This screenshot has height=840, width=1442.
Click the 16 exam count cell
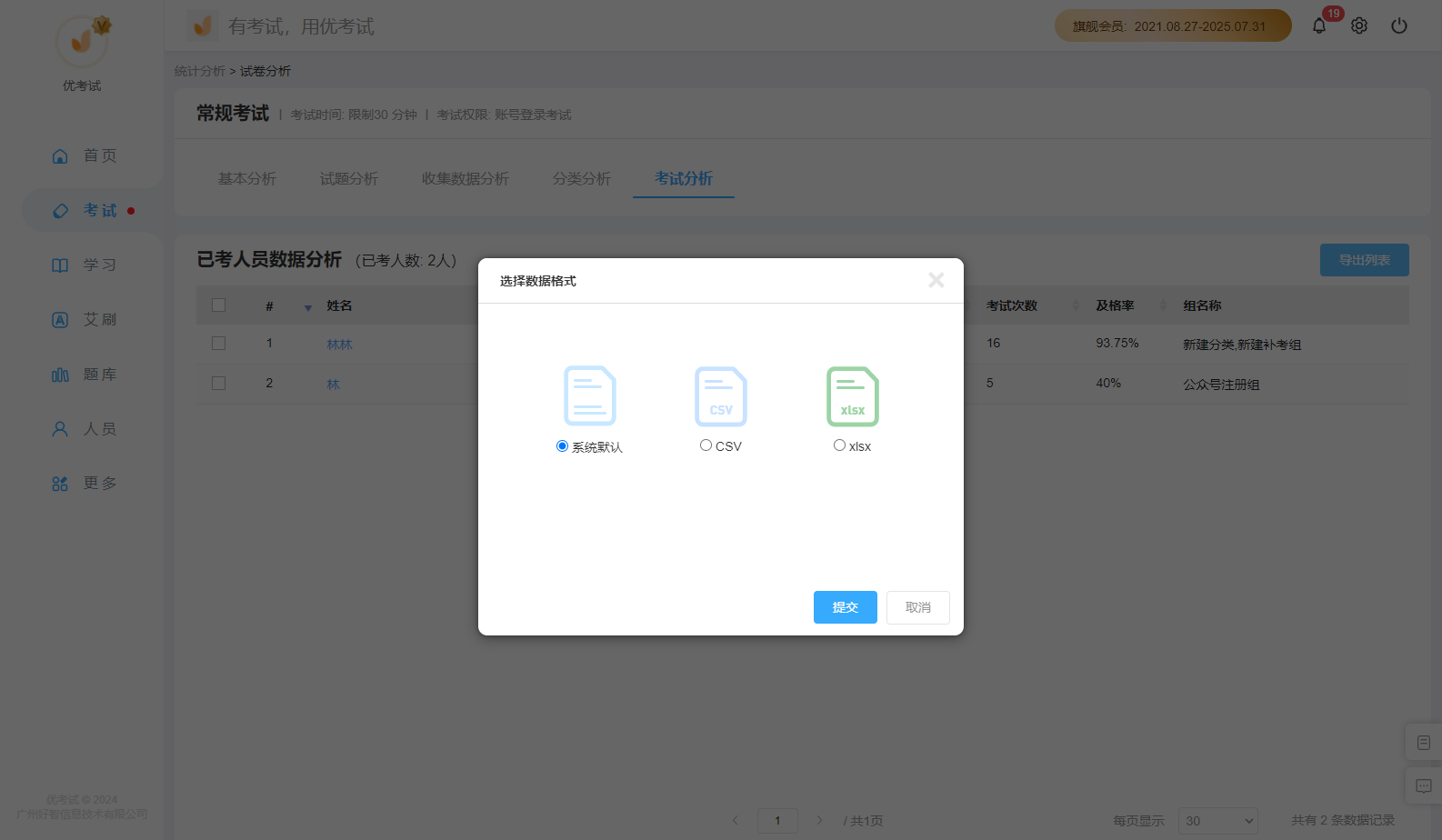coord(994,344)
